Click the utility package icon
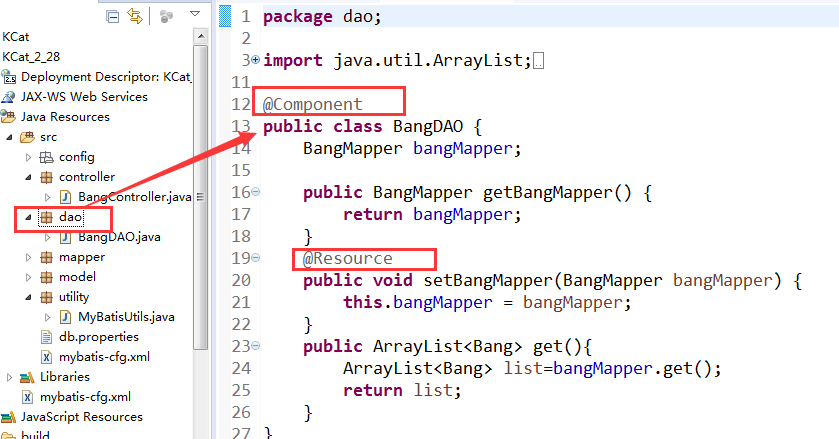 tap(47, 297)
